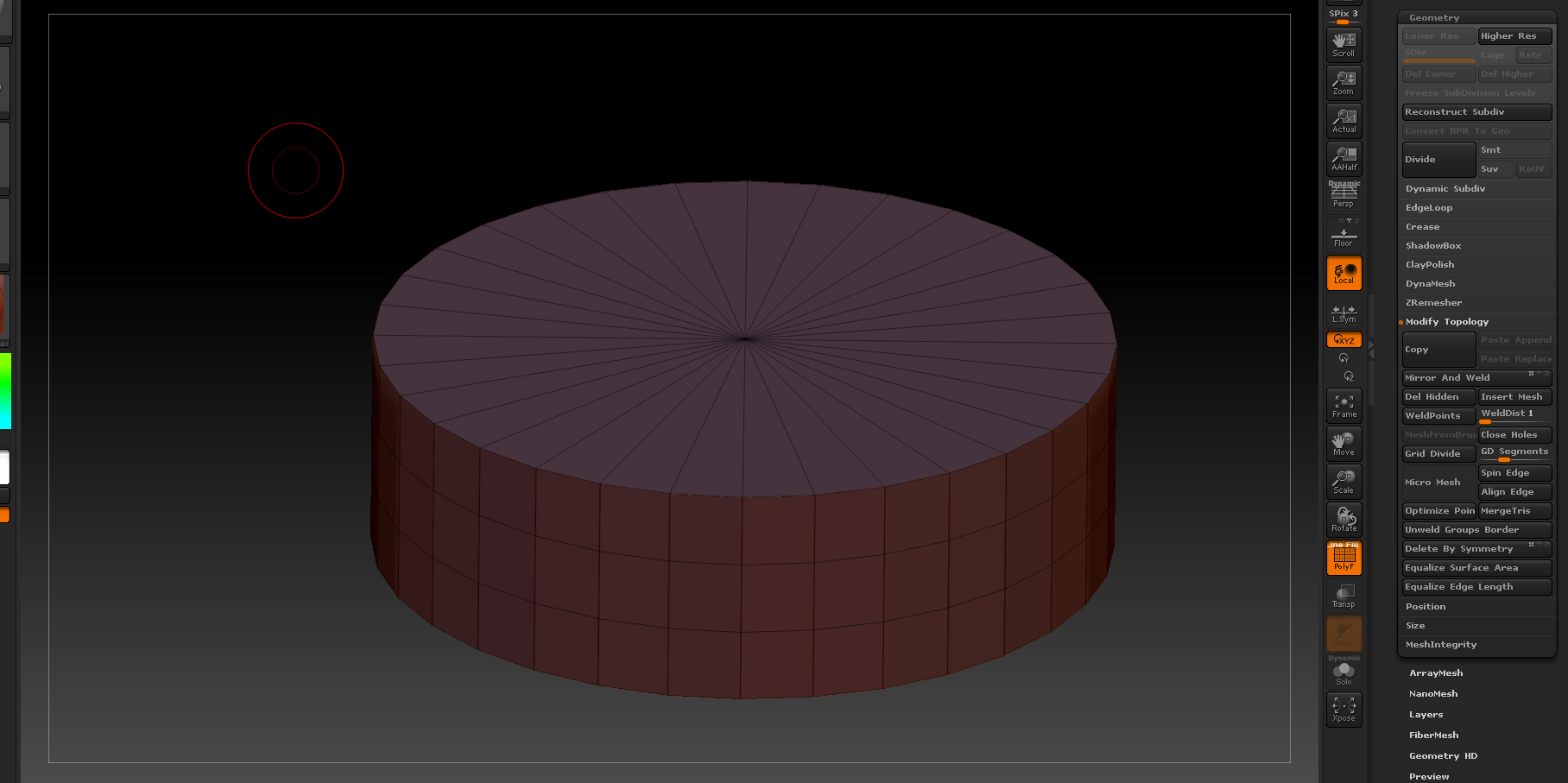Toggle PolyF polyframe display
Screen dimensions: 1568x783
1344,558
